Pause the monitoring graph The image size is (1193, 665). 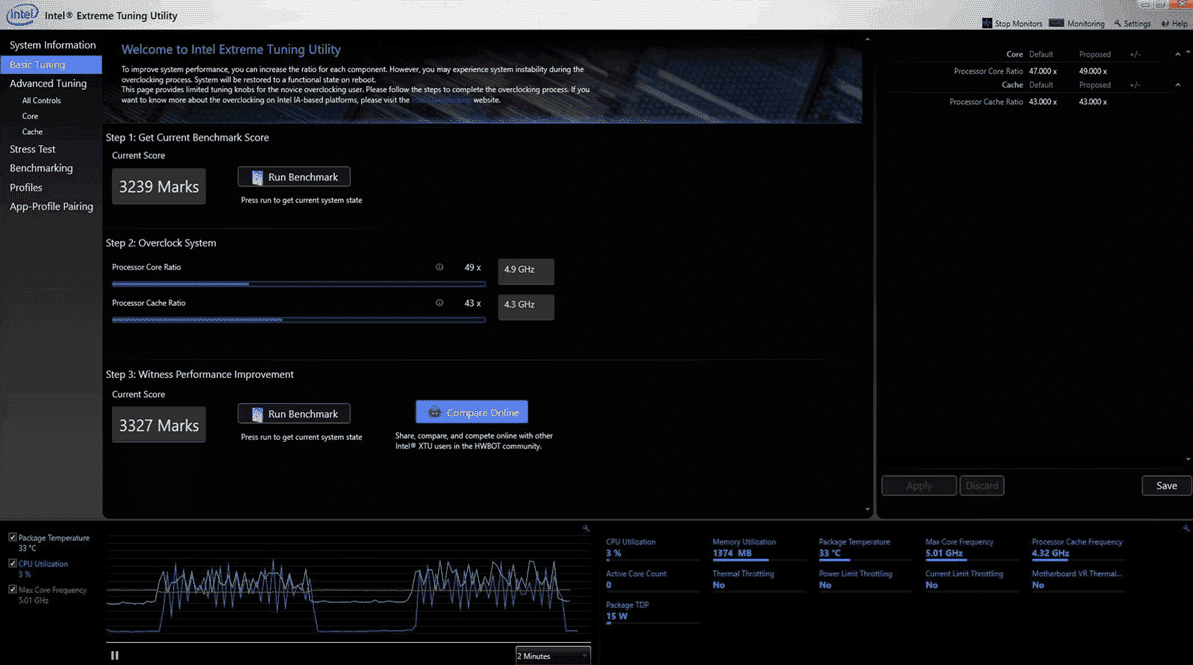pos(114,655)
